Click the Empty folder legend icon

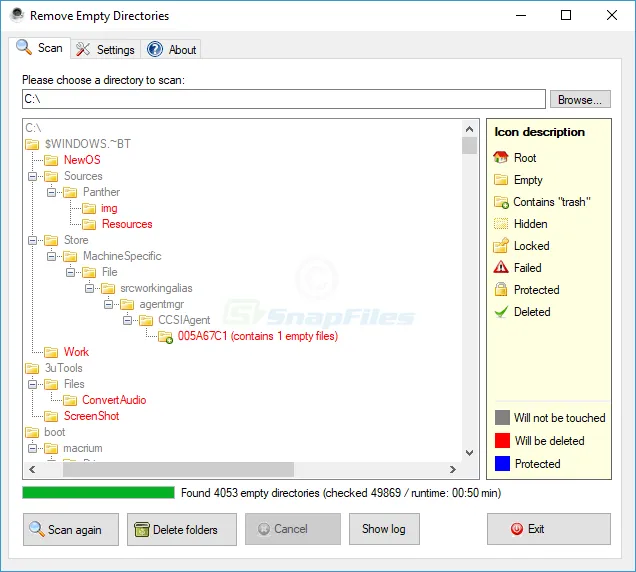(501, 179)
